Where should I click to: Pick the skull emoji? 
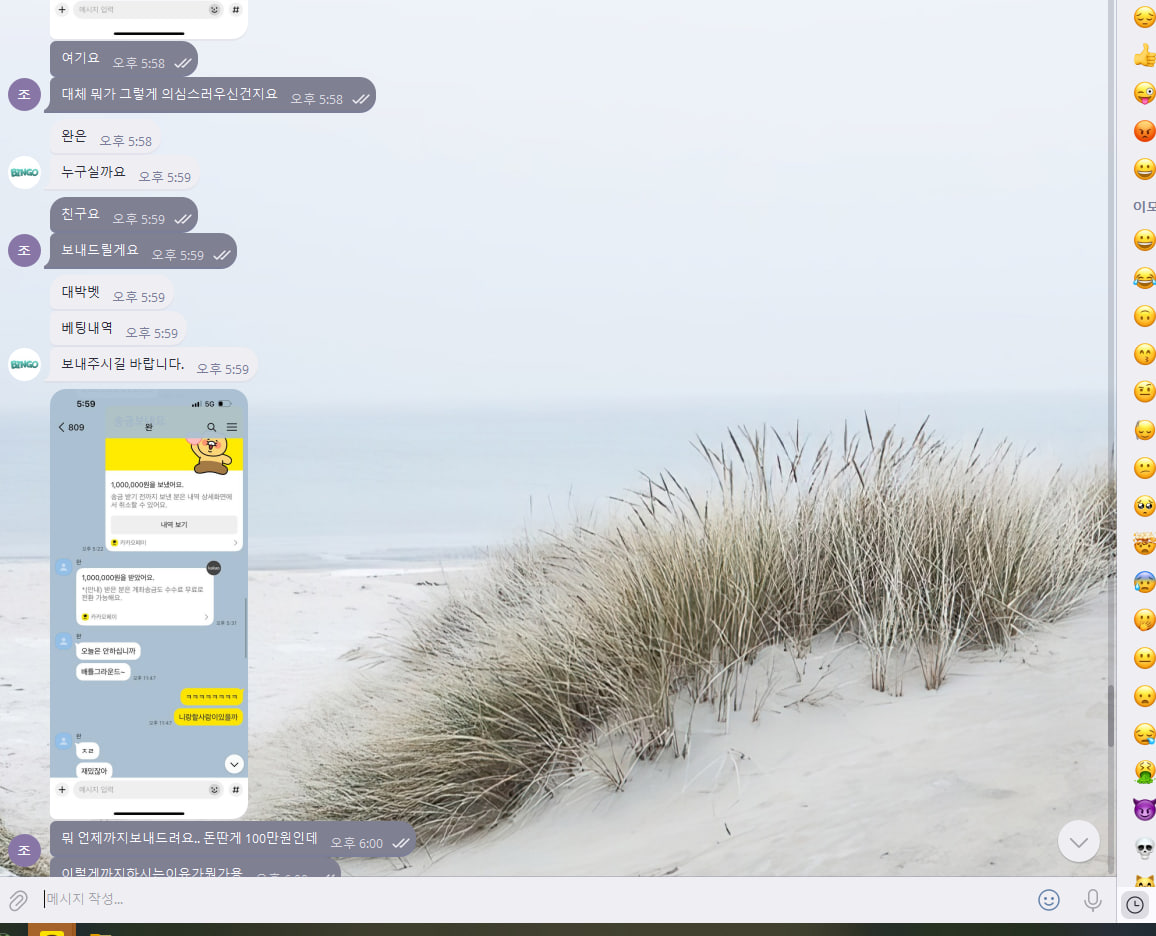(1144, 848)
